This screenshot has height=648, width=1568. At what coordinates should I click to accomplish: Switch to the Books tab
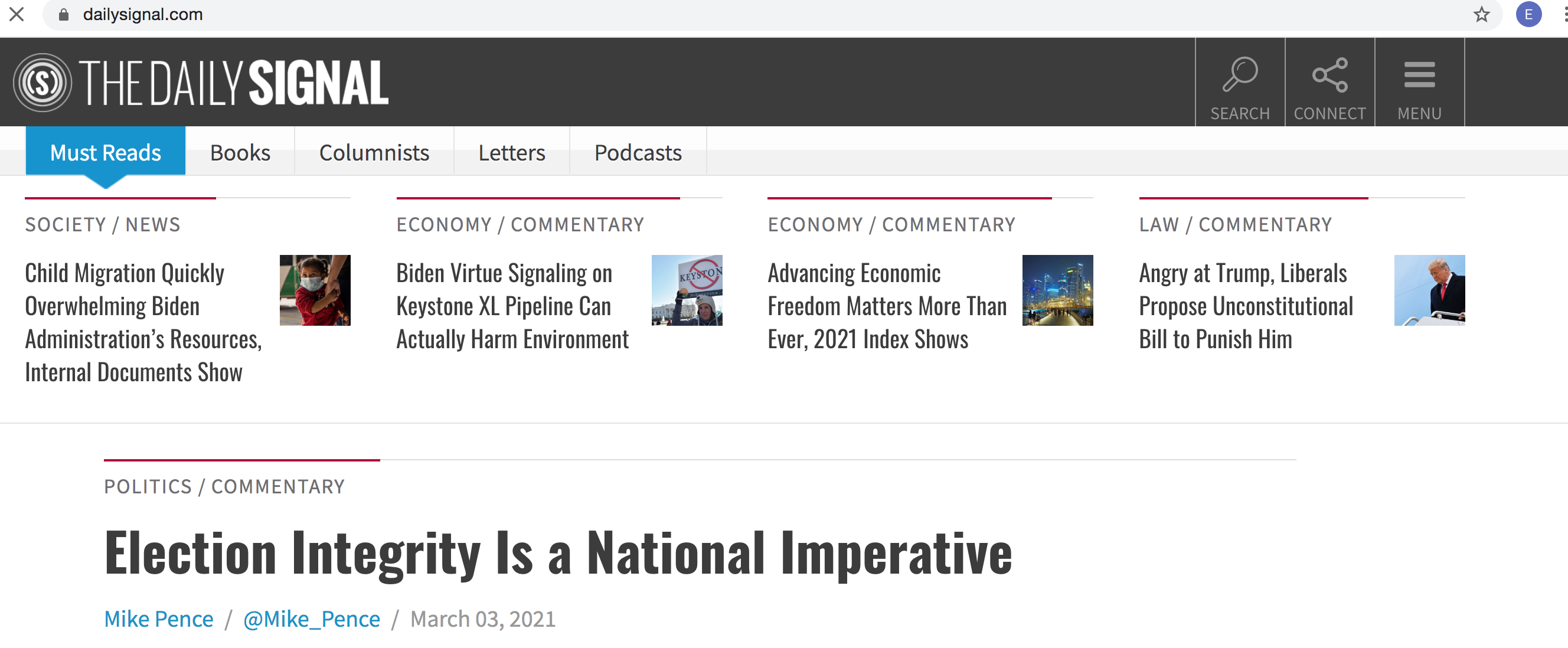click(x=240, y=152)
